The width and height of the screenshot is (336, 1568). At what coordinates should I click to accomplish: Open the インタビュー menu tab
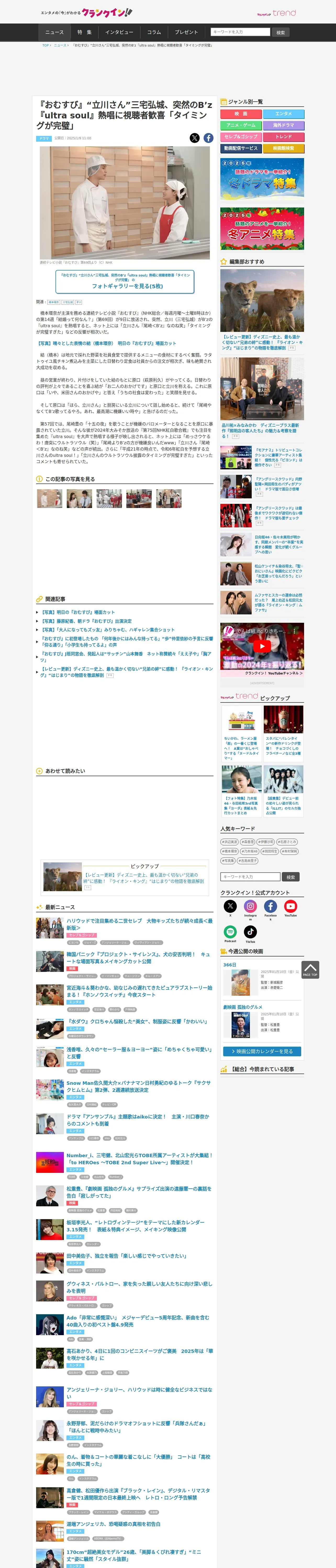[x=119, y=32]
